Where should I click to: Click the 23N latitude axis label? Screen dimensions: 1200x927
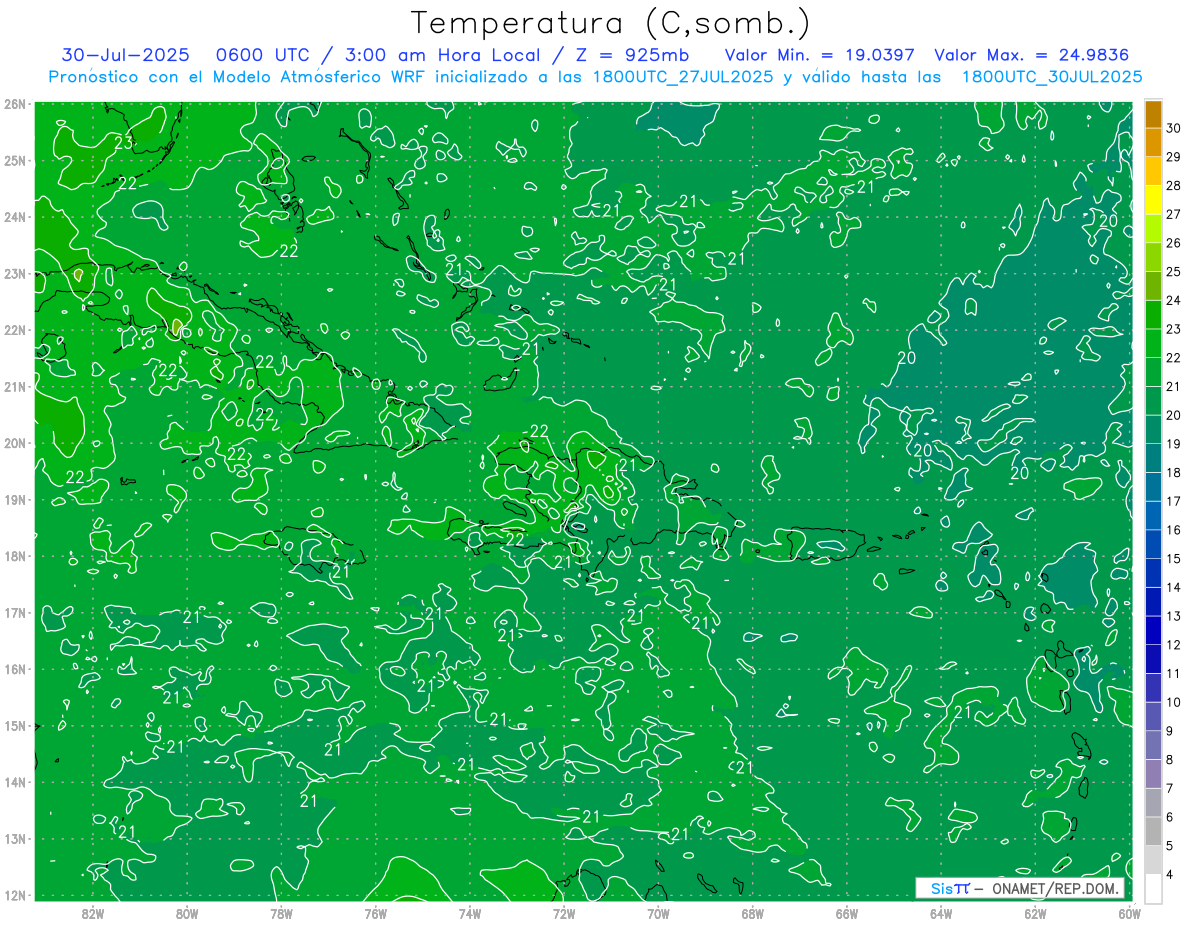click(x=16, y=274)
